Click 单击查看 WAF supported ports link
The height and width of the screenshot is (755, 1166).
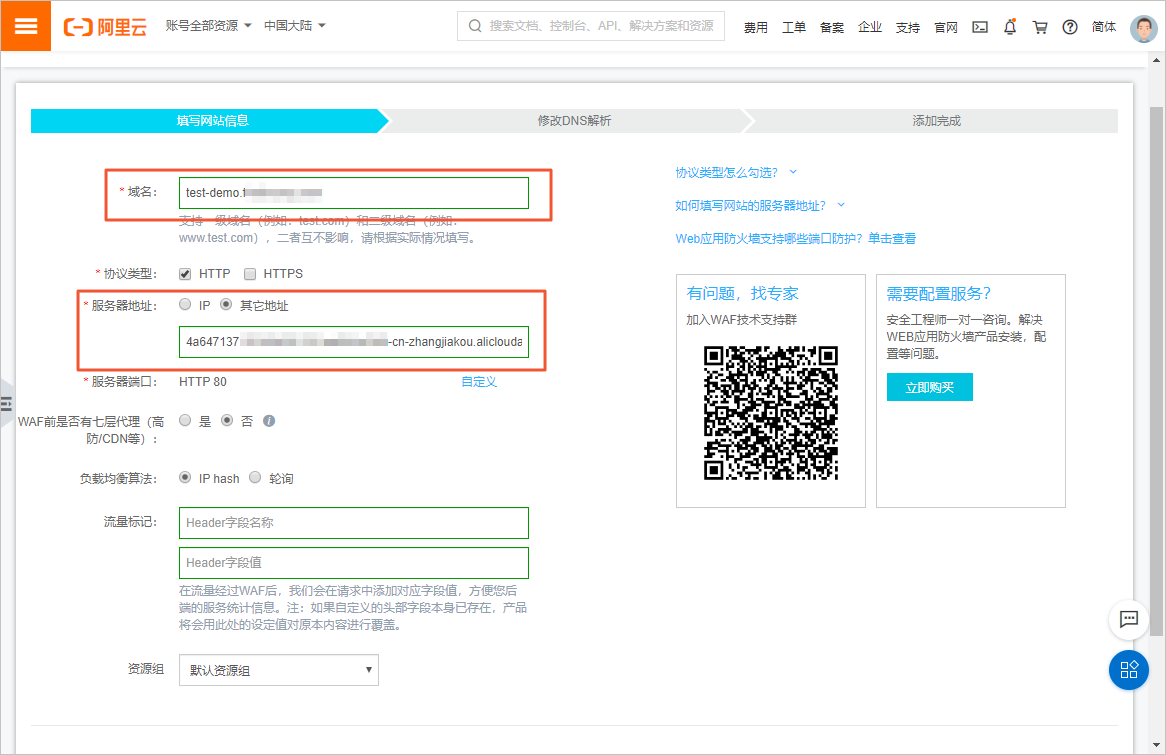[x=892, y=239]
